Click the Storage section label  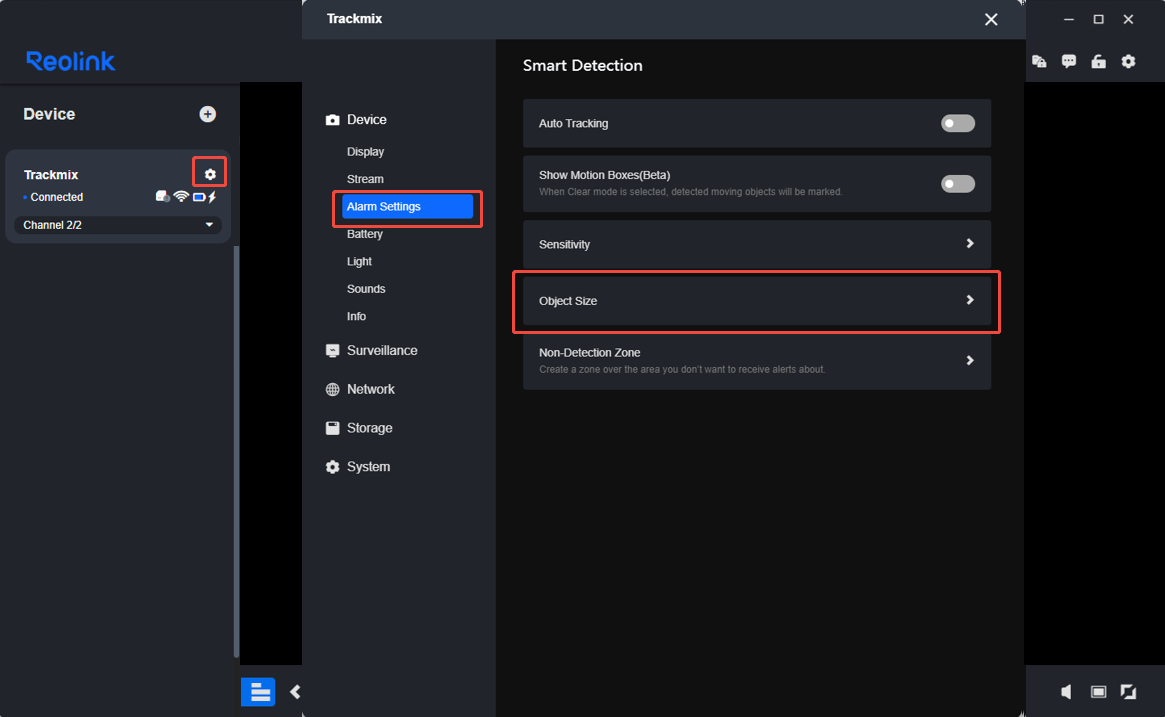[369, 428]
